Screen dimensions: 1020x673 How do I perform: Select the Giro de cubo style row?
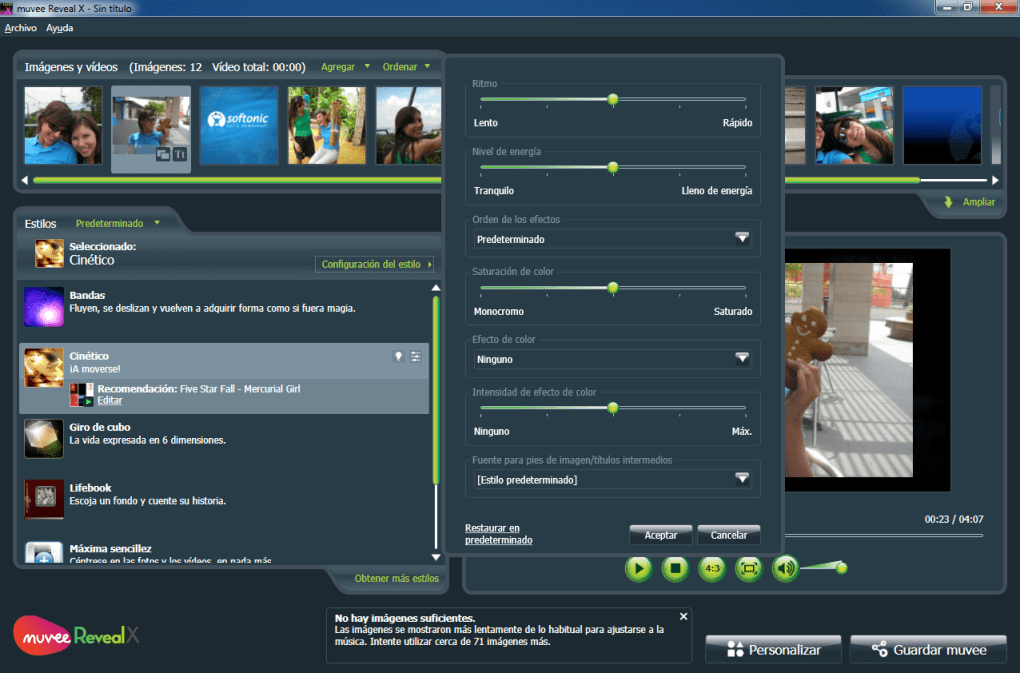(224, 439)
